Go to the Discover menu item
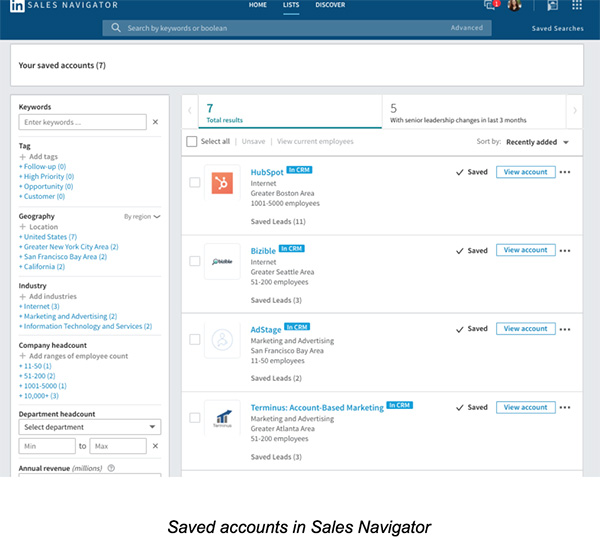 329,6
